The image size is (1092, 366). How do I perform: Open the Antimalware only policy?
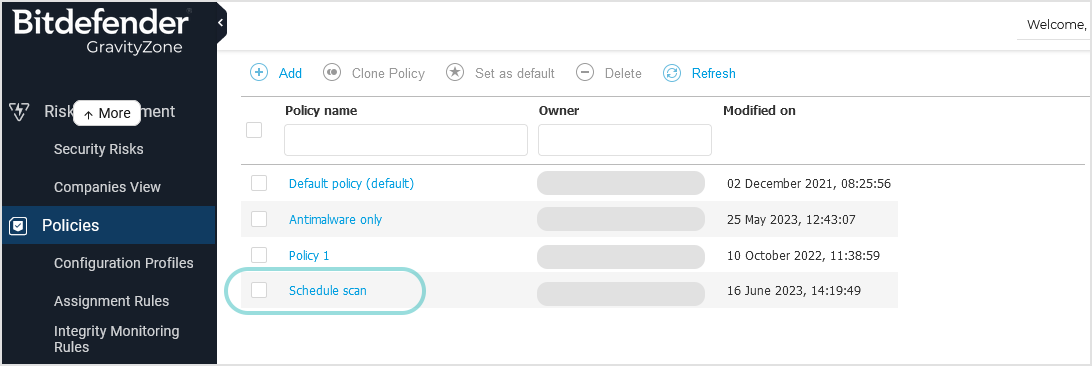click(x=336, y=220)
